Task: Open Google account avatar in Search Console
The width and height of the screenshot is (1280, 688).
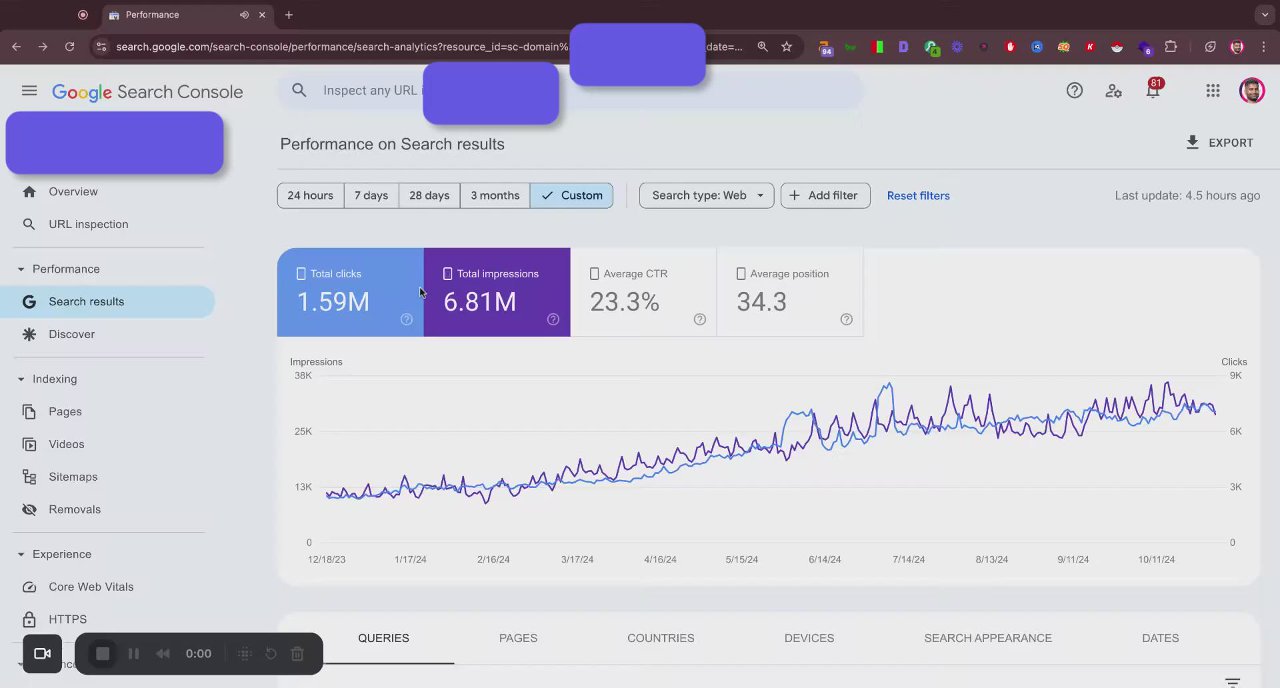Action: (1251, 91)
